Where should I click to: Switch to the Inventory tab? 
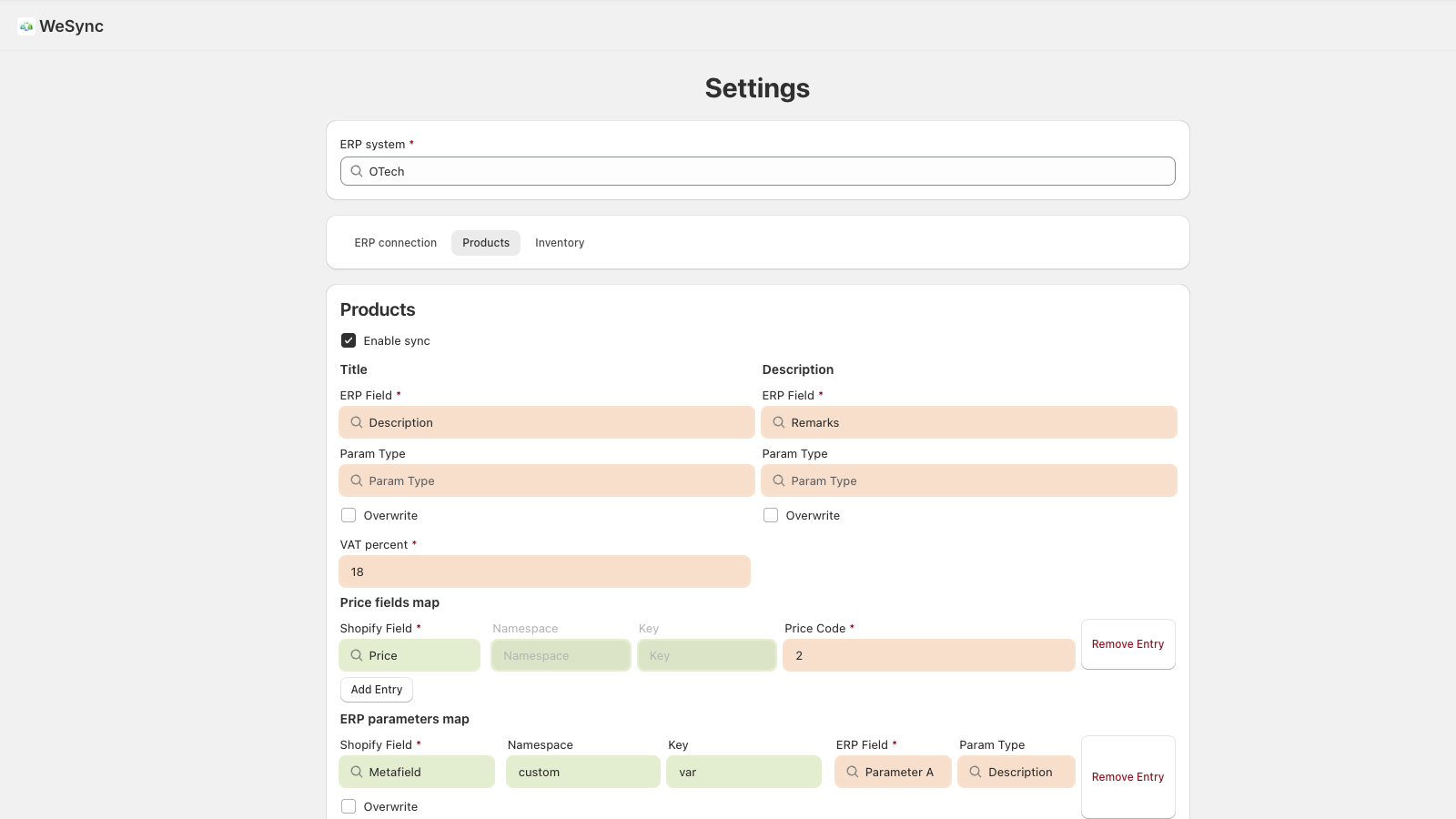tap(560, 243)
